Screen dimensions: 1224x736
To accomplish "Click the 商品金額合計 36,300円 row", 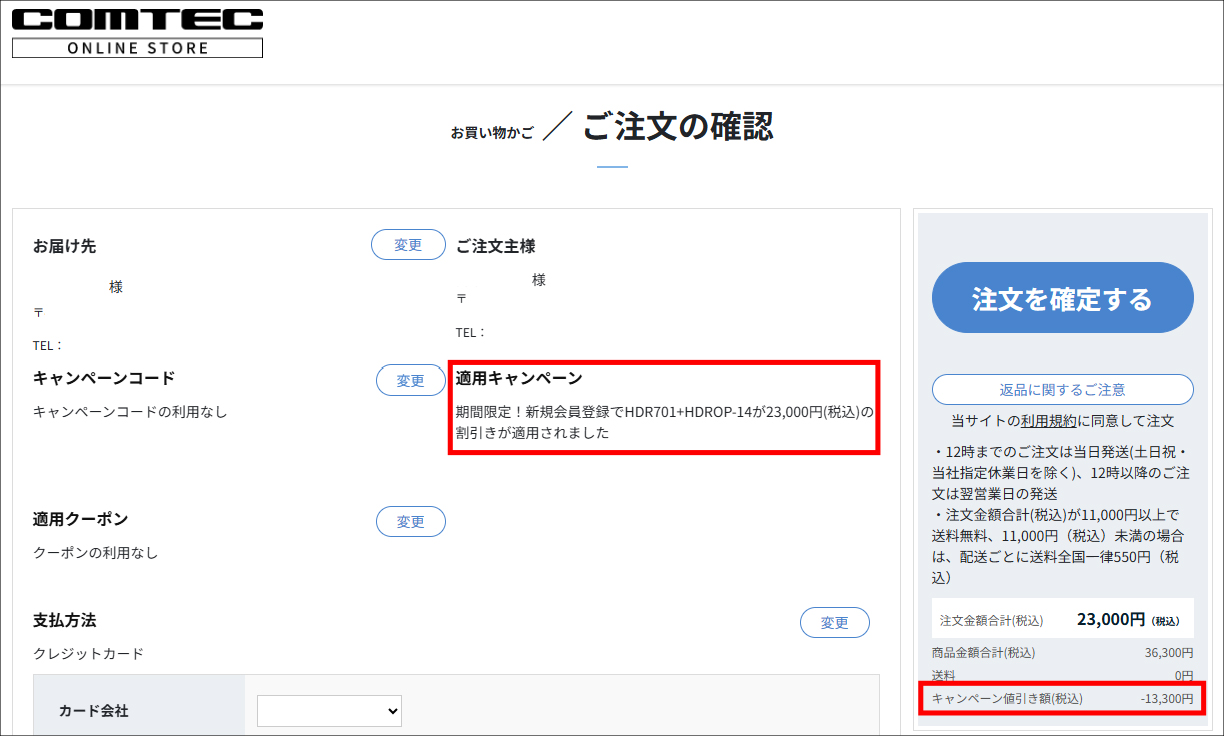I will point(1062,652).
